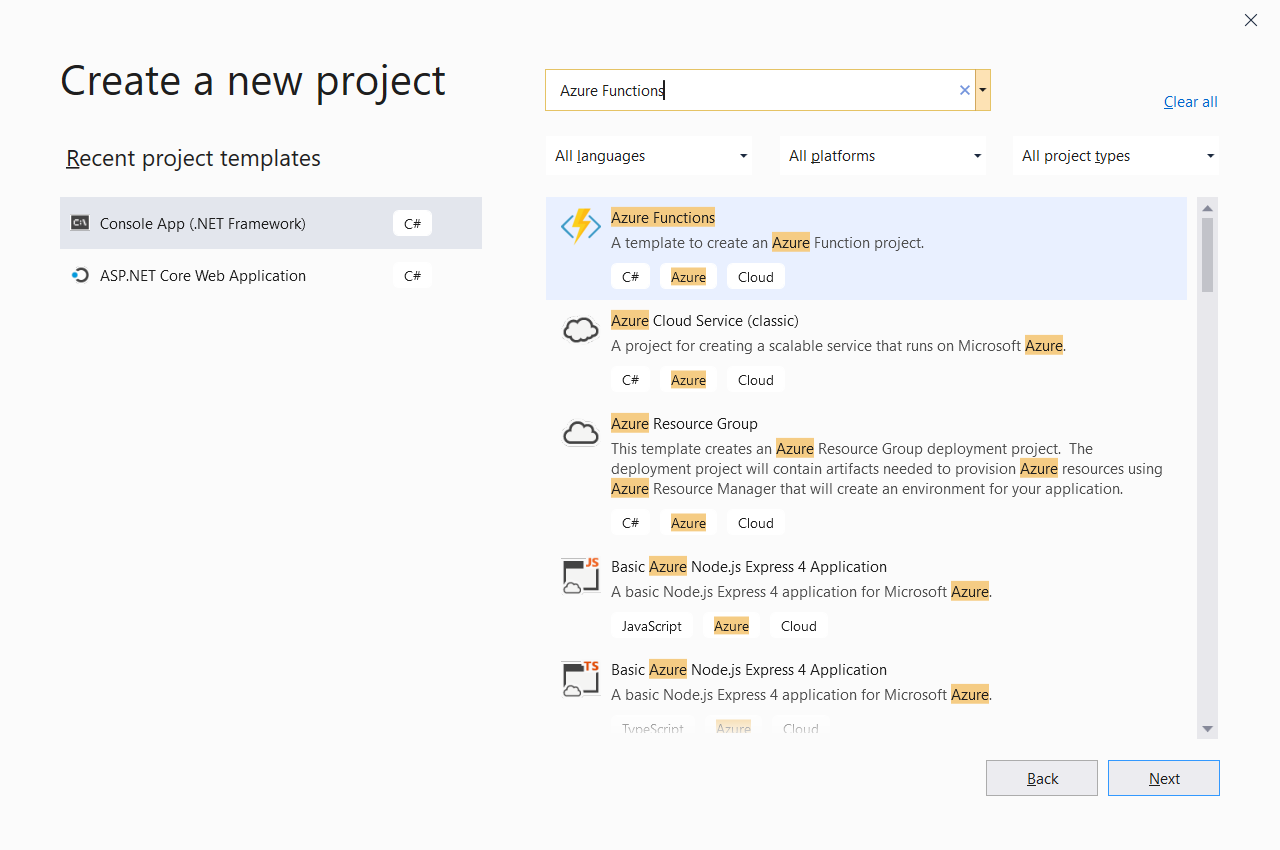Viewport: 1280px width, 850px height.
Task: Select Basic Azure Node.js Express 4 TypeScript template
Action: click(866, 694)
